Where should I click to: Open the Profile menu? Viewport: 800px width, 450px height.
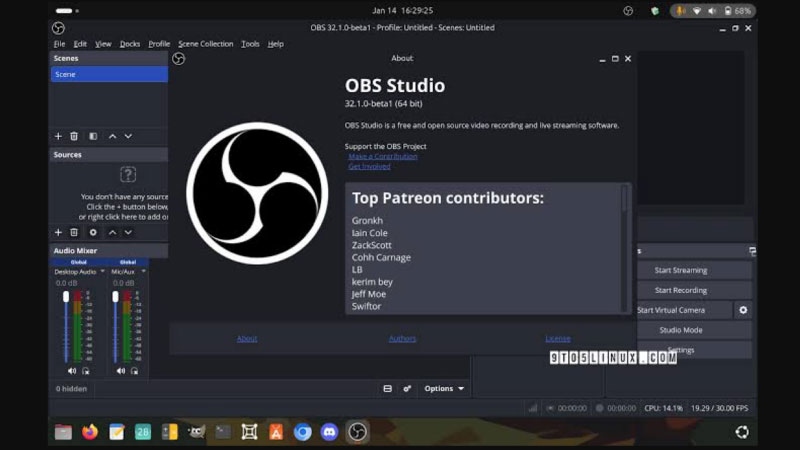(159, 44)
